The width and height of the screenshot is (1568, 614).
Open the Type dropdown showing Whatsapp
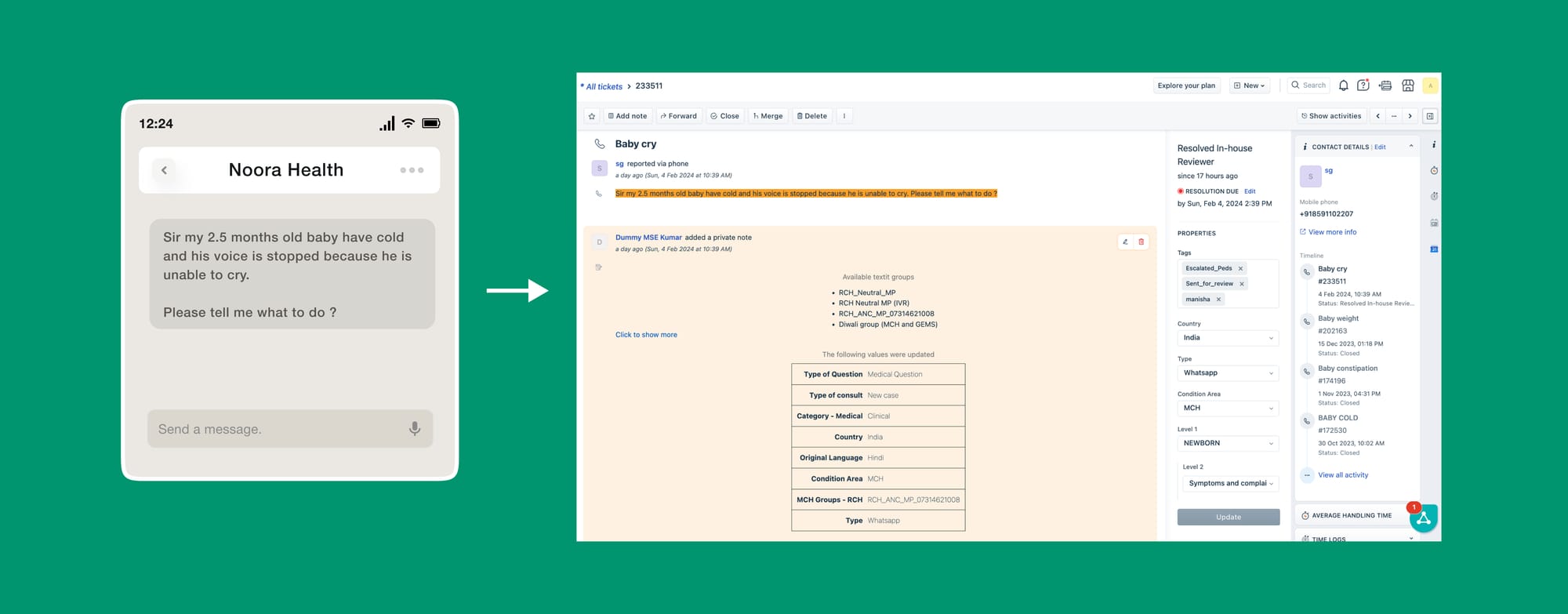click(1228, 373)
